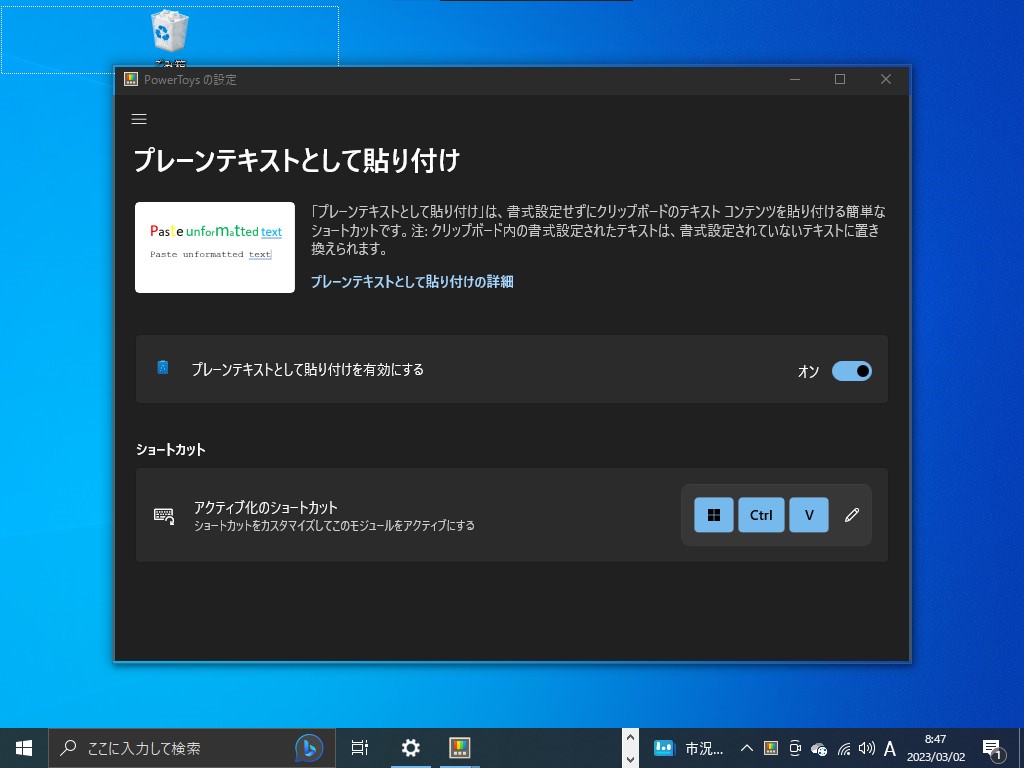Click the PowerToys icon in the title bar
The width and height of the screenshot is (1024, 768).
[130, 79]
